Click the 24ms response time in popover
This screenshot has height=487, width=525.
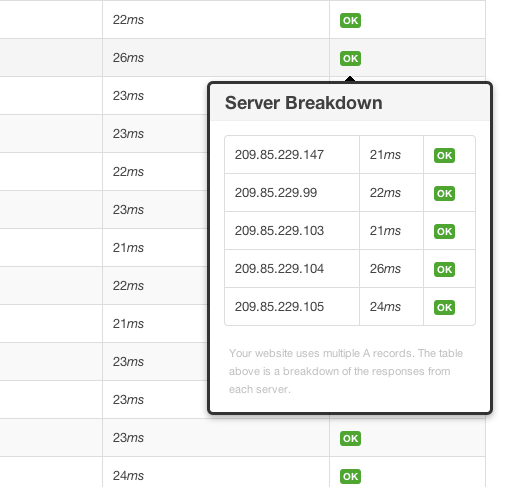385,307
